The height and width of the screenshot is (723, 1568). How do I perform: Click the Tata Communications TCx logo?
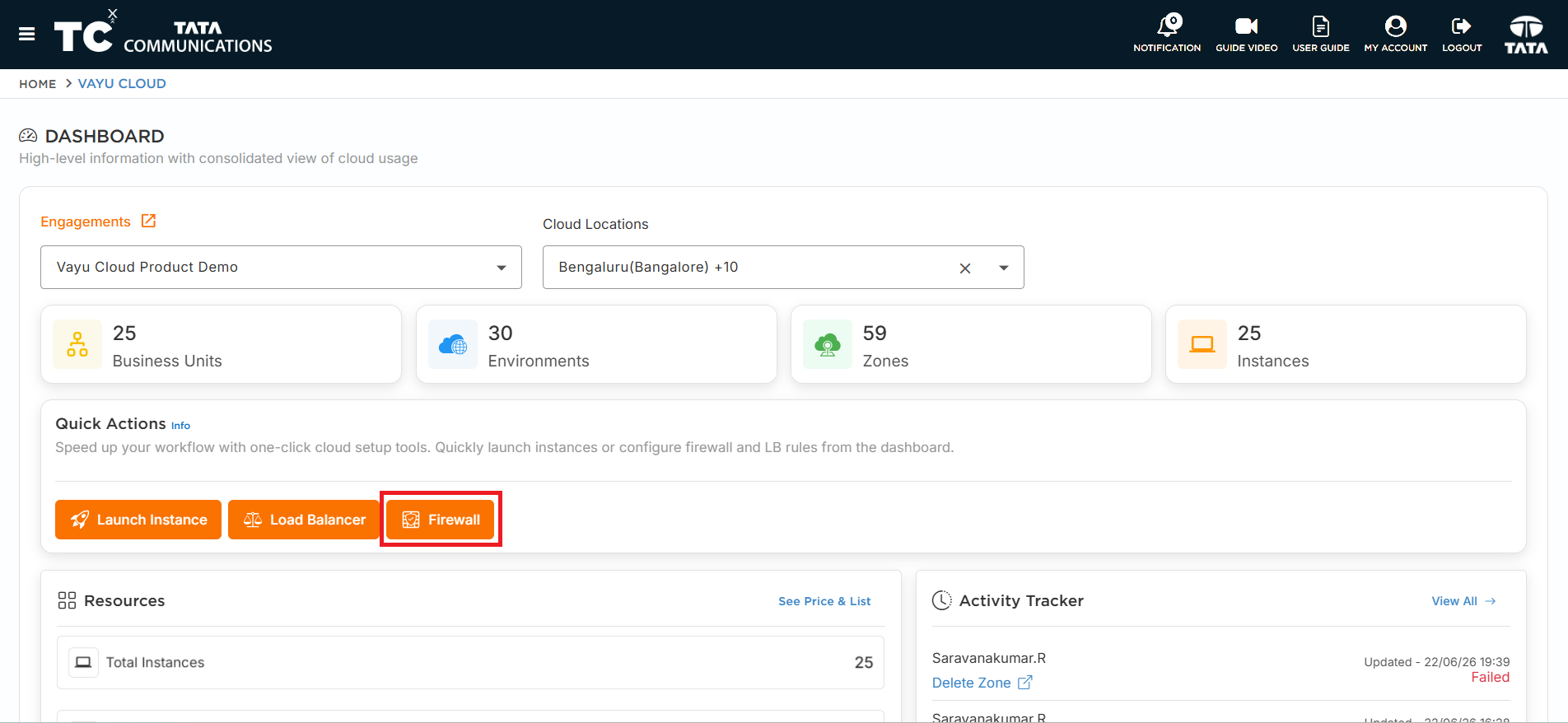pyautogui.click(x=163, y=33)
